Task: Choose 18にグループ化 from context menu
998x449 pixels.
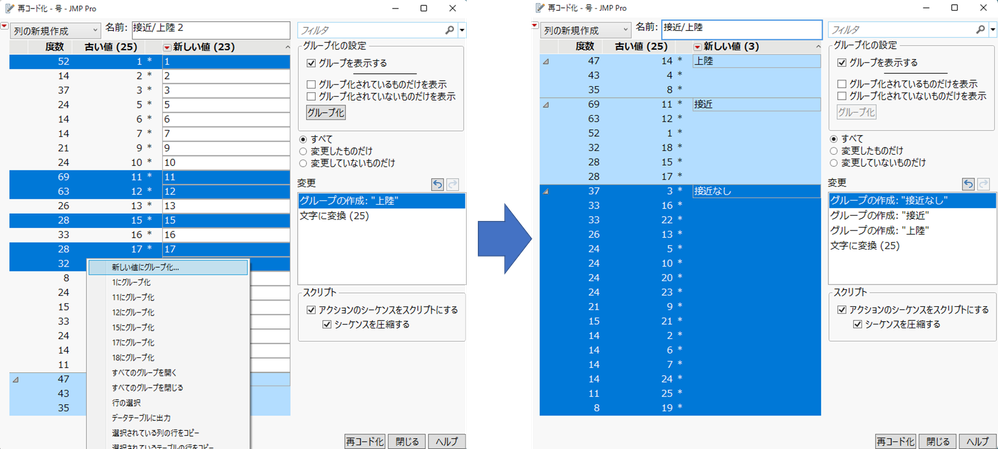Action: tap(168, 358)
